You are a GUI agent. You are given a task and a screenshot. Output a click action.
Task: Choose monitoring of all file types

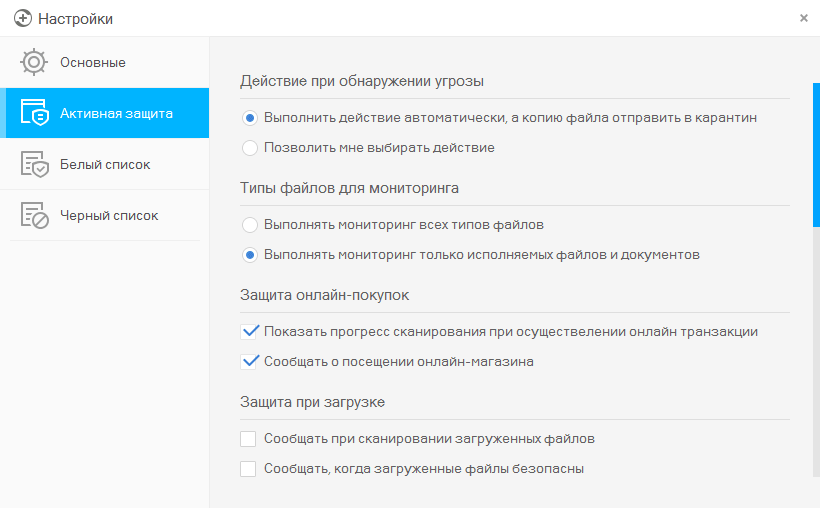pos(250,224)
